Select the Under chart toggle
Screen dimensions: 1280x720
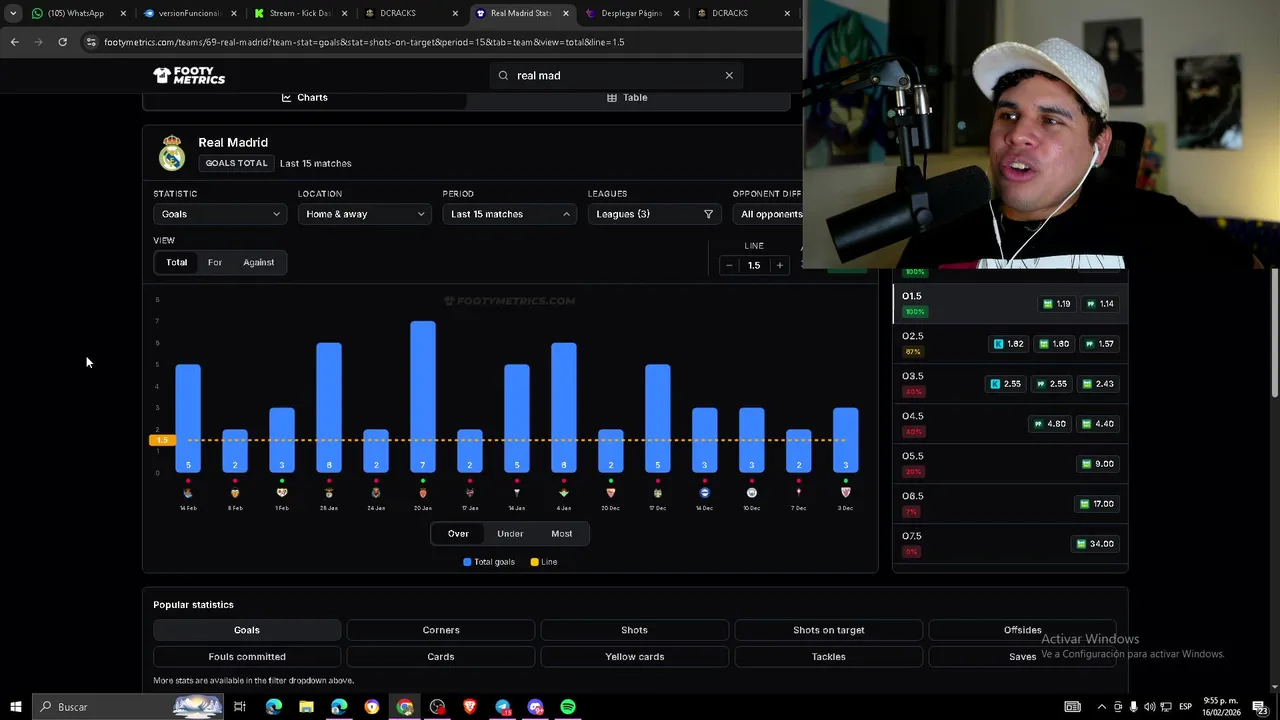tap(510, 534)
